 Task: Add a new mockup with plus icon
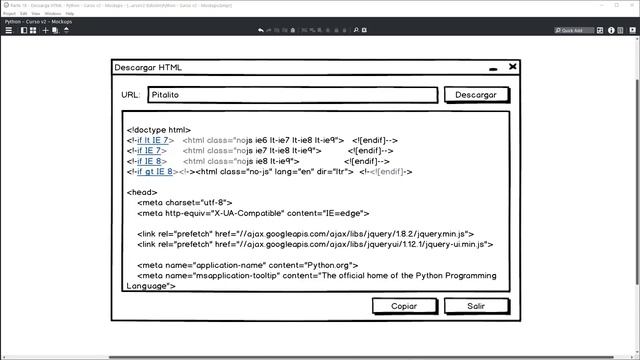(45, 30)
